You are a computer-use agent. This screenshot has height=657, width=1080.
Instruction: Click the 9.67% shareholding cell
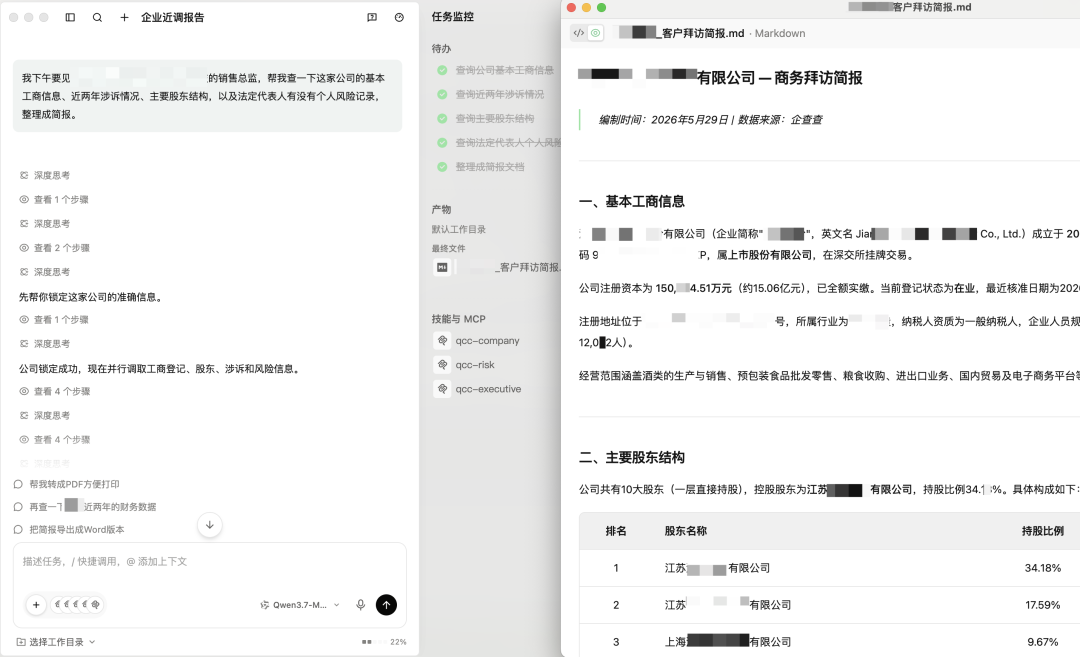pyautogui.click(x=1042, y=642)
